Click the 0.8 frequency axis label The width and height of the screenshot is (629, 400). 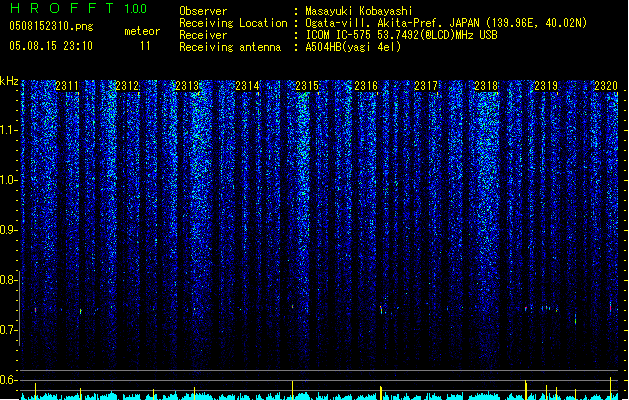pyautogui.click(x=8, y=280)
